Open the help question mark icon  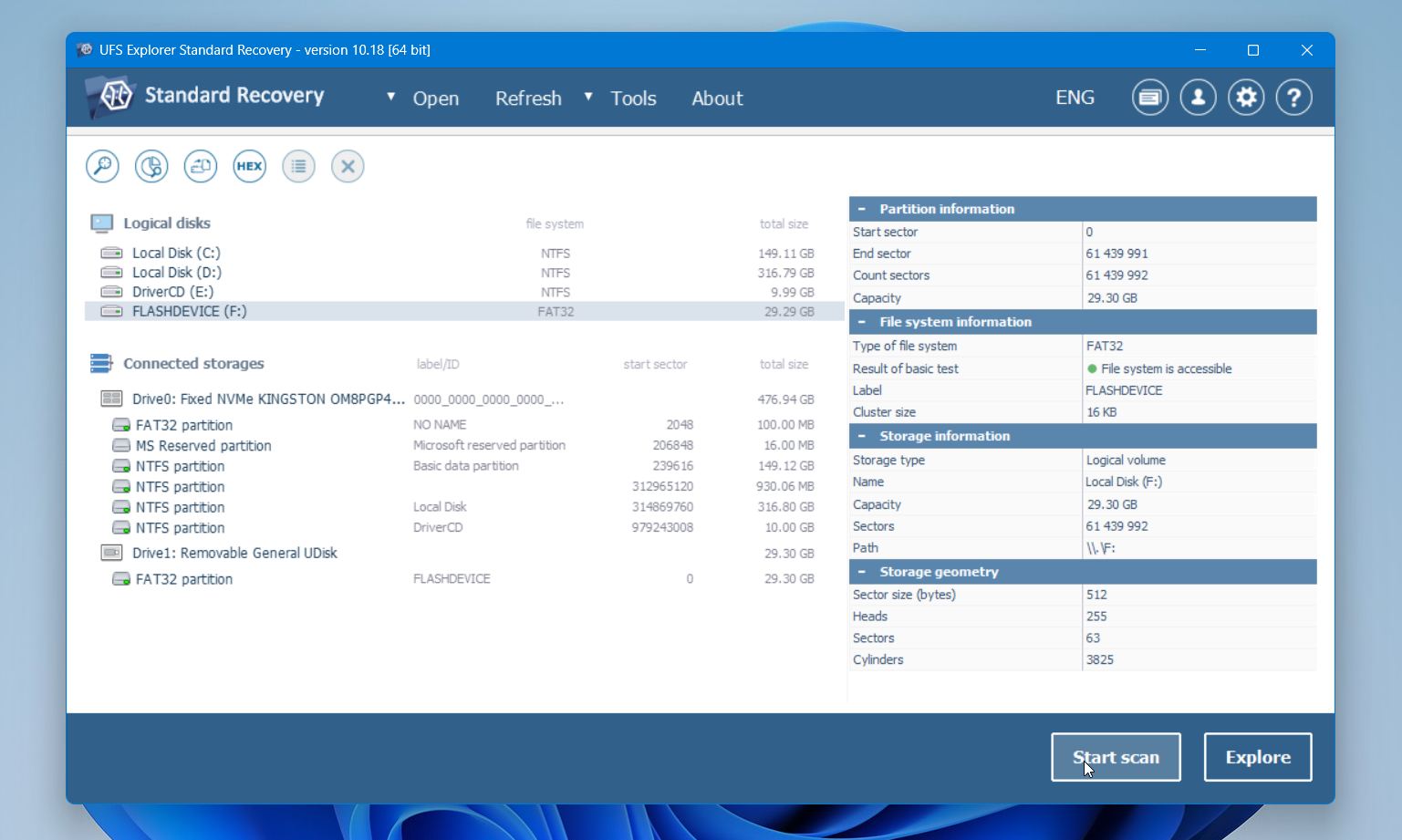click(x=1293, y=97)
